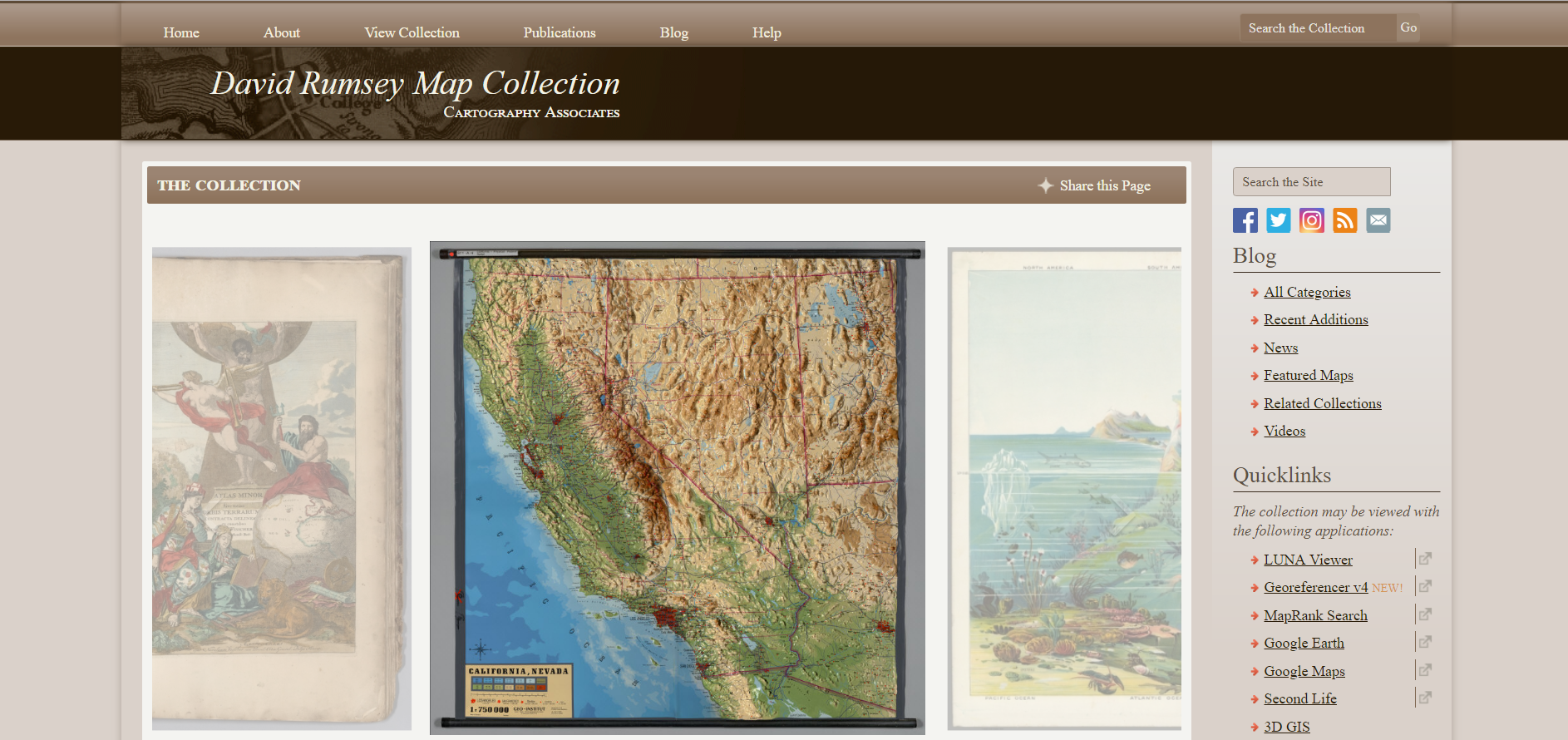Focus the Search the Collection field
This screenshot has width=1568, height=740.
click(1319, 28)
